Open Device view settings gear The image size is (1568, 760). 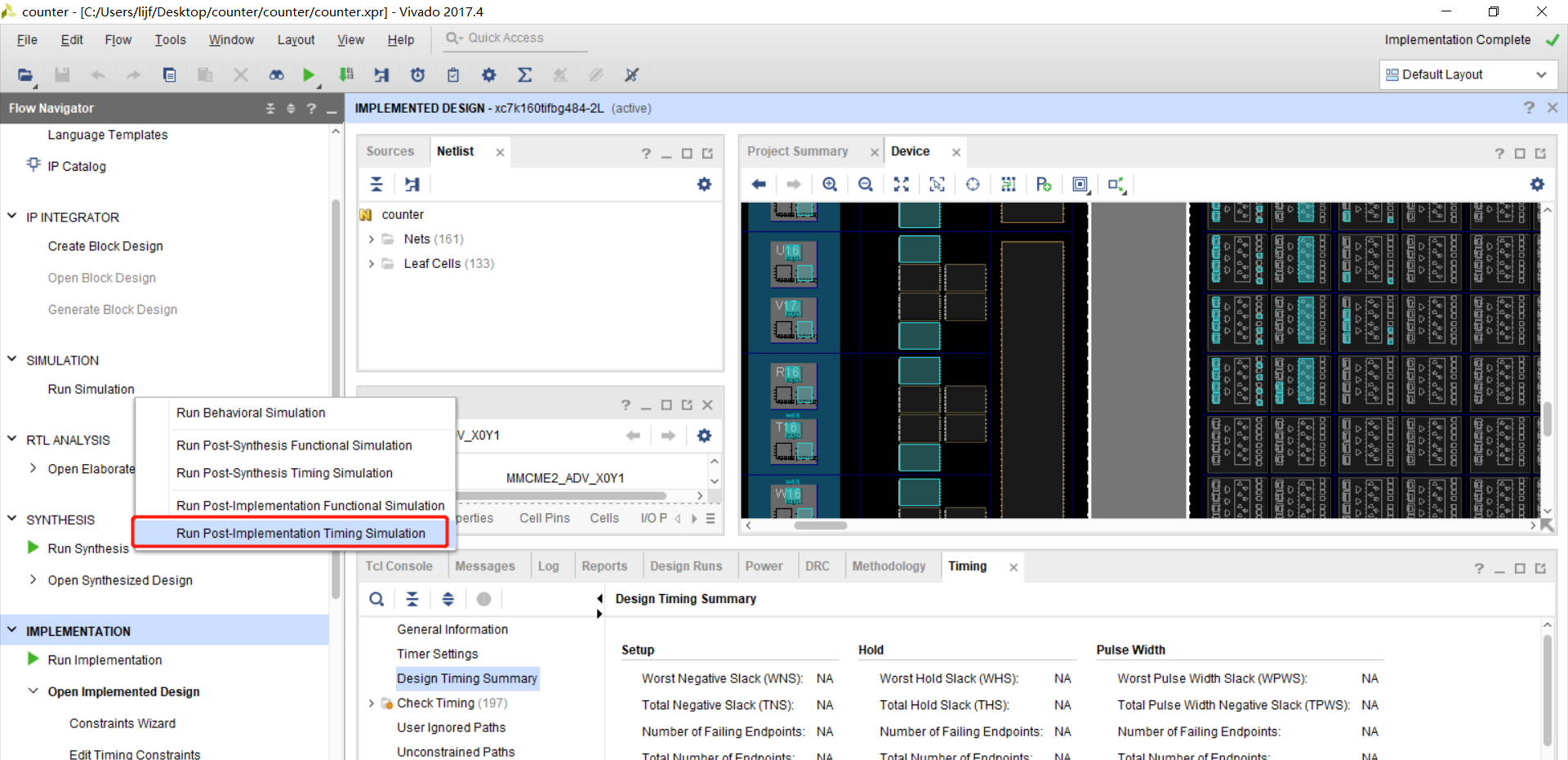(1537, 185)
